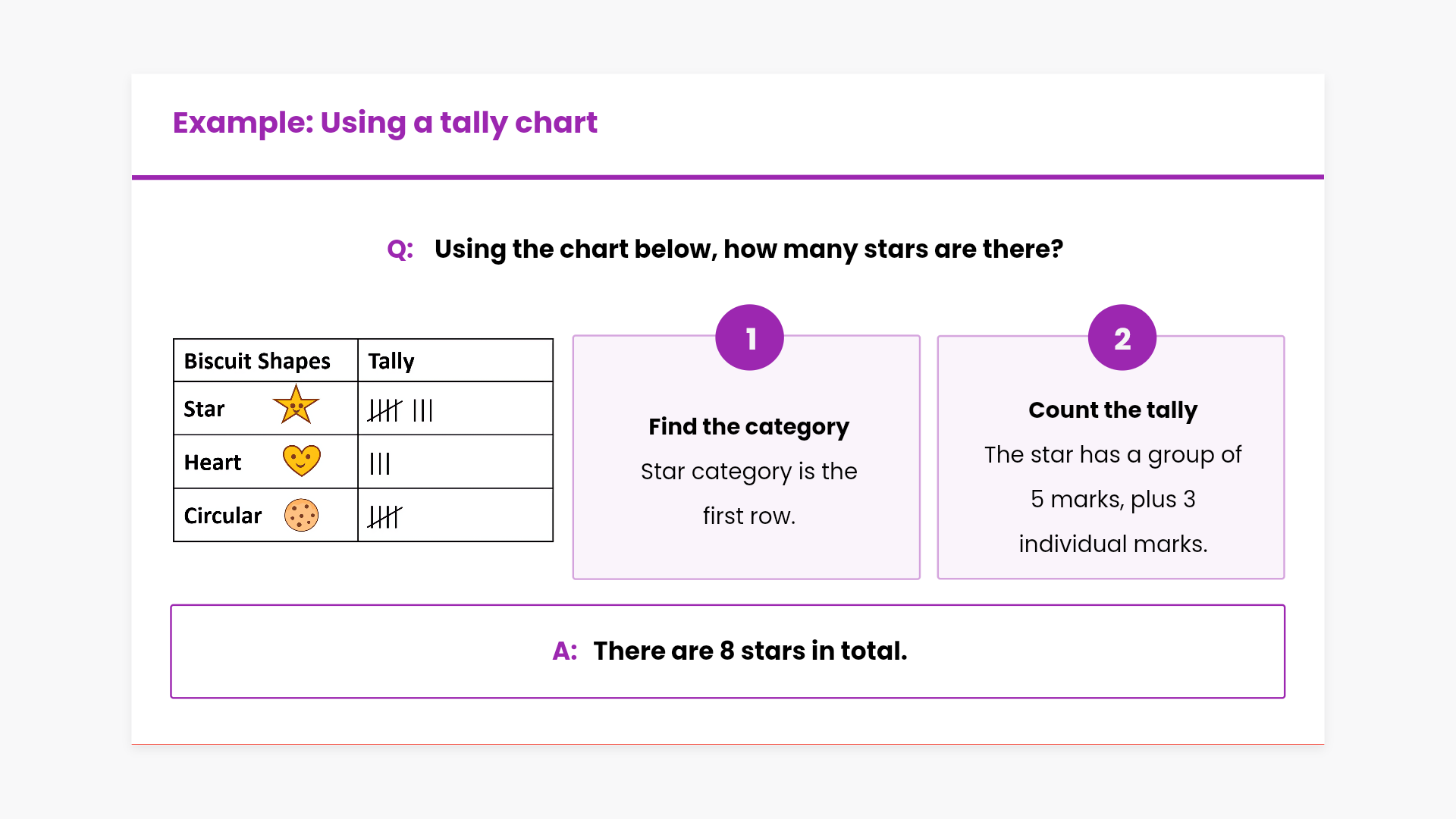Click the Circular row tally marks
Image resolution: width=1456 pixels, height=819 pixels.
385,516
